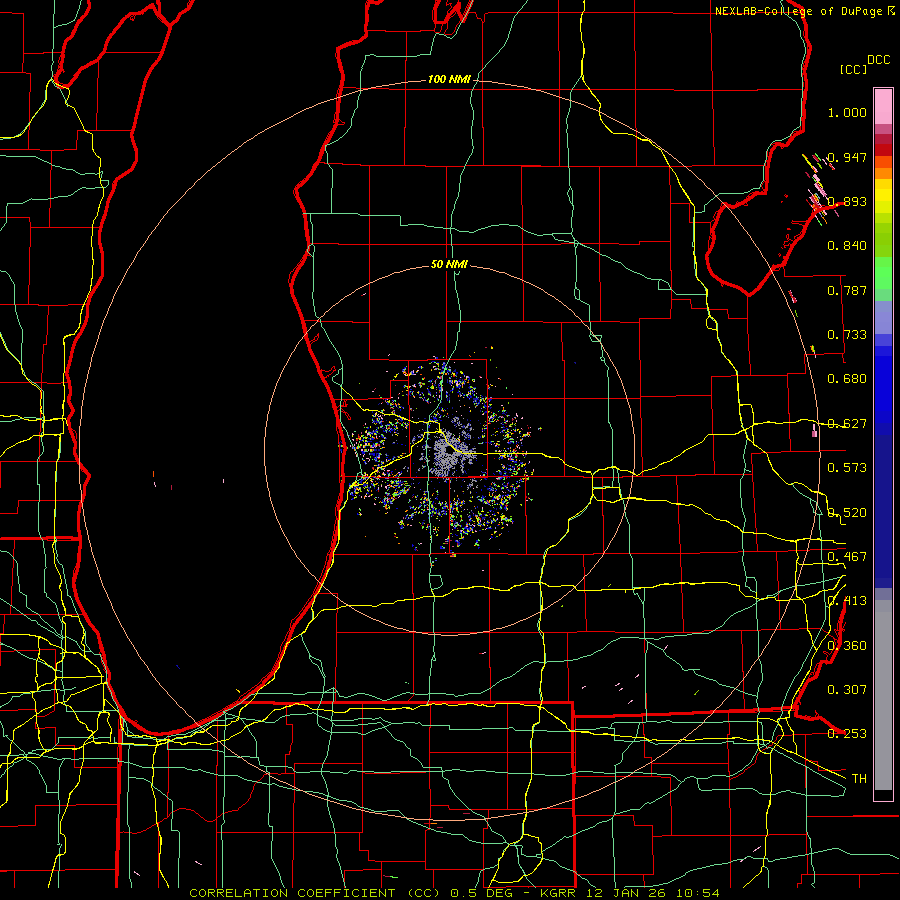Click the 50 NMI range ring label
The width and height of the screenshot is (900, 900).
coord(449,264)
